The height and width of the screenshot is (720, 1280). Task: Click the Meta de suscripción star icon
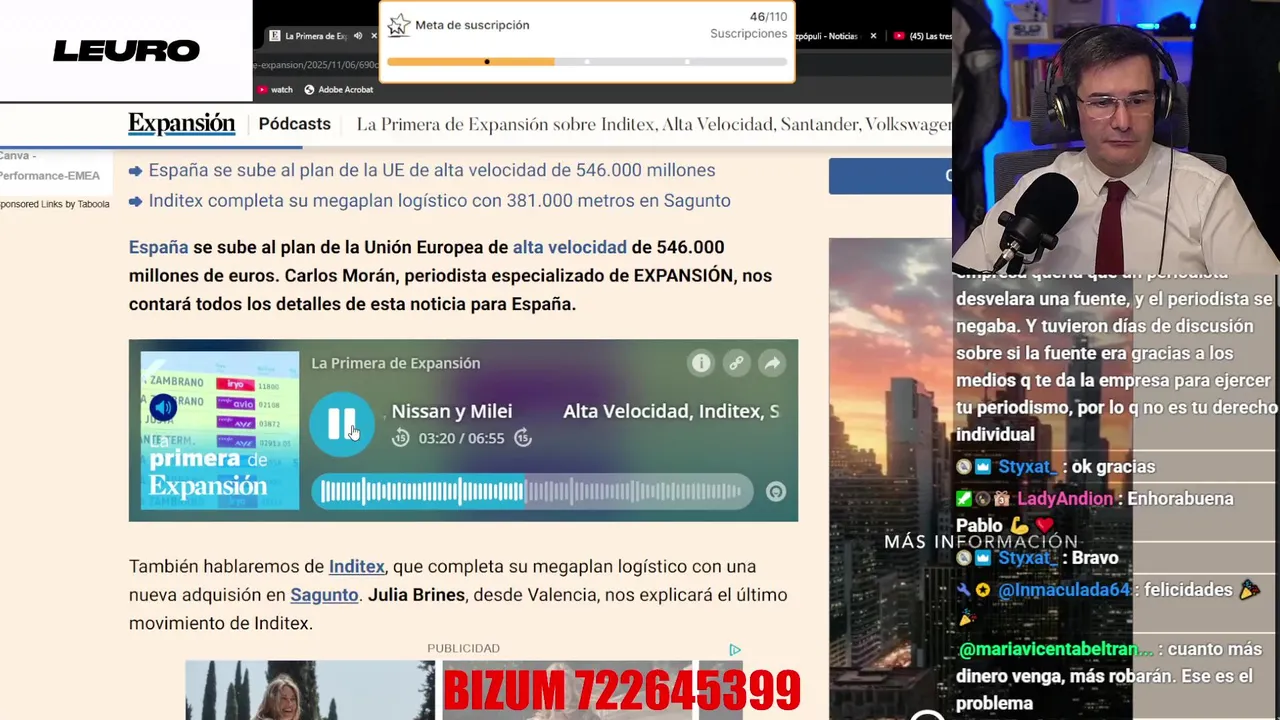399,25
